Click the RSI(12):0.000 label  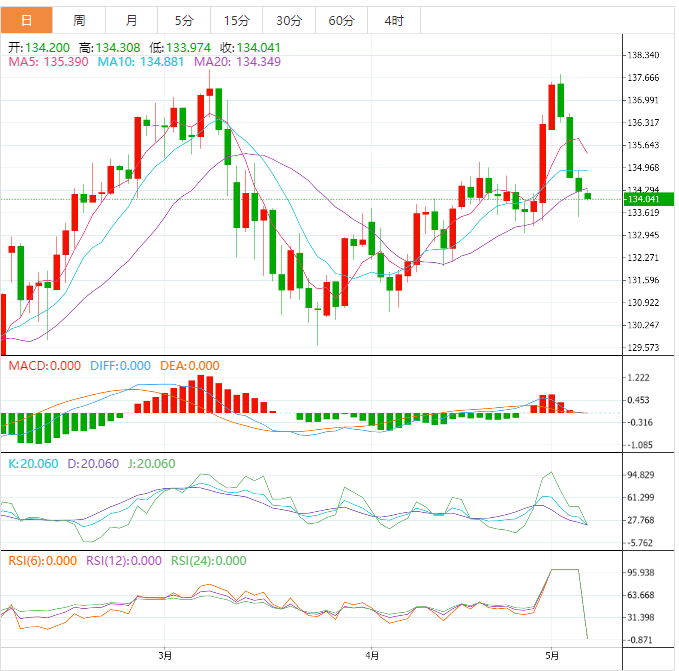(124, 561)
